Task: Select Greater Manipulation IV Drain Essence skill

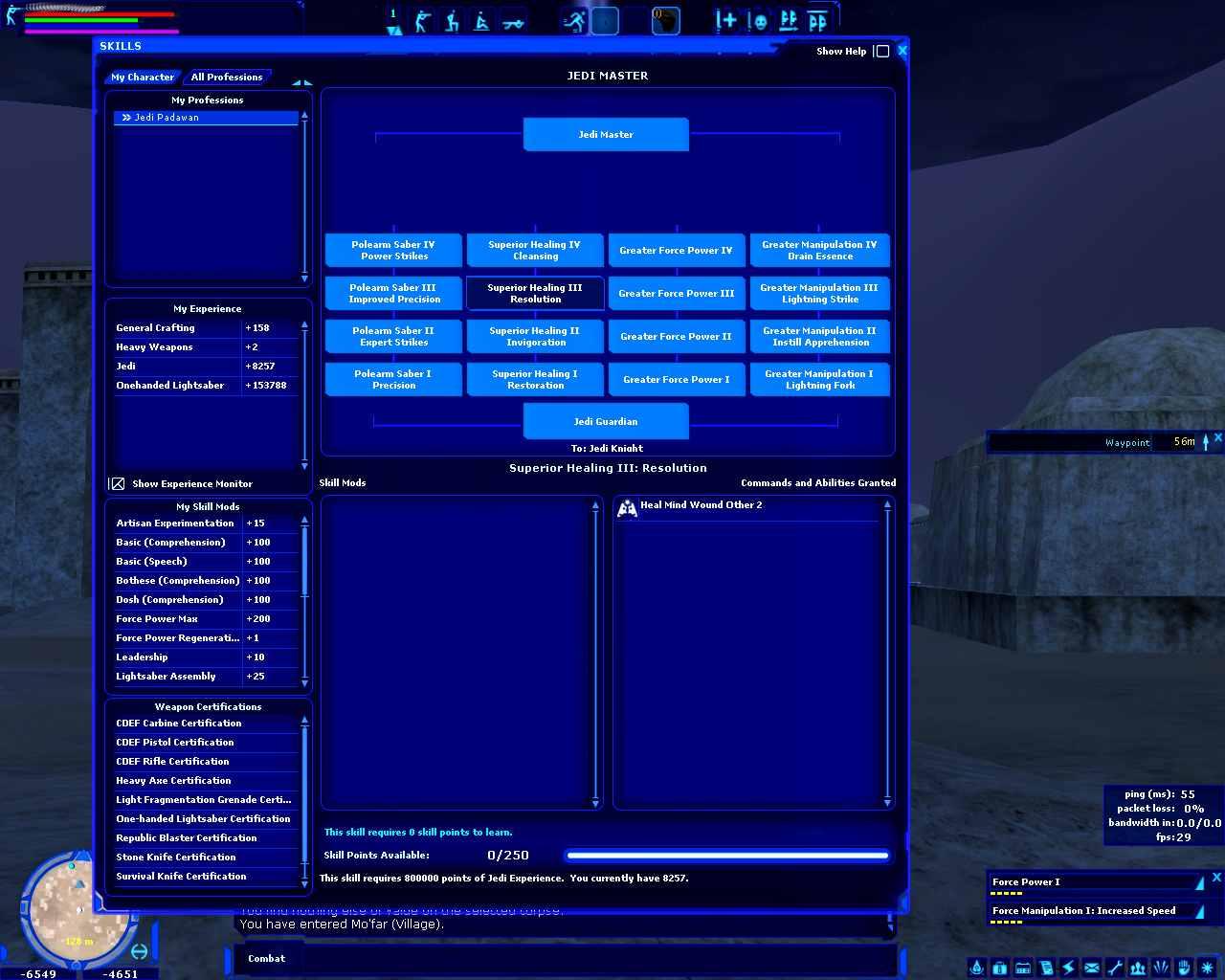Action: click(820, 251)
